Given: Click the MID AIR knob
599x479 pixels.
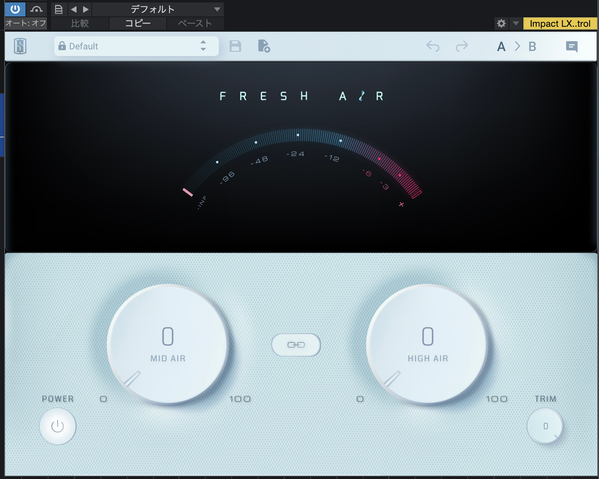Looking at the screenshot, I should 168,344.
